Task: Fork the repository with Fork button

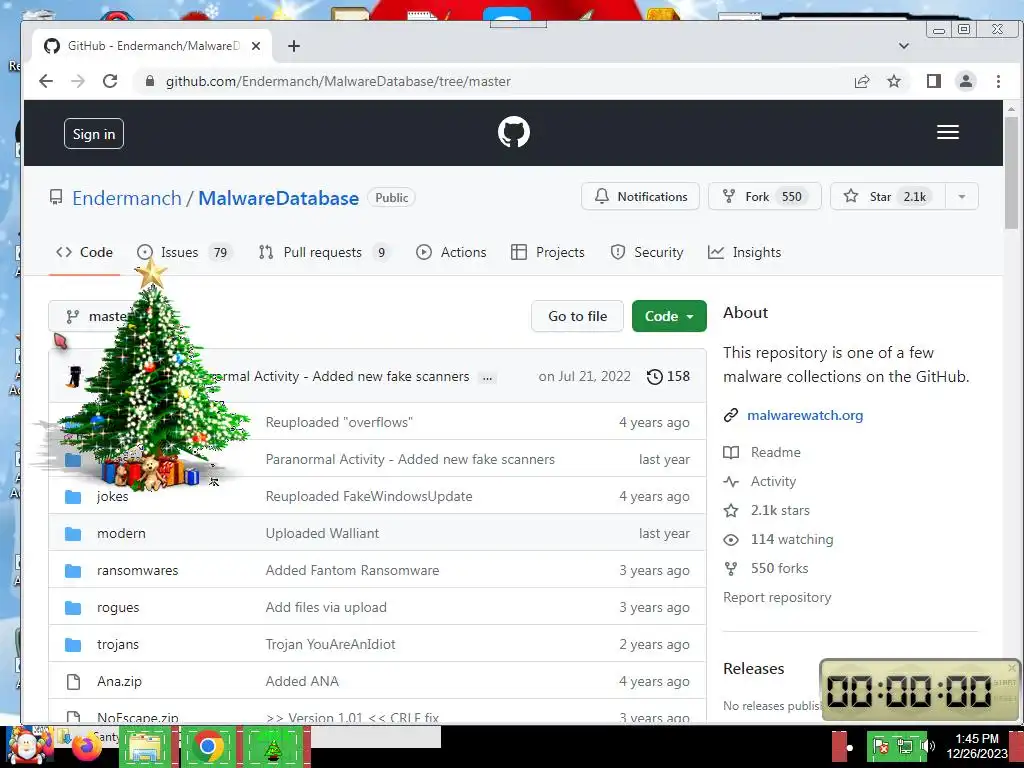Action: pyautogui.click(x=764, y=197)
